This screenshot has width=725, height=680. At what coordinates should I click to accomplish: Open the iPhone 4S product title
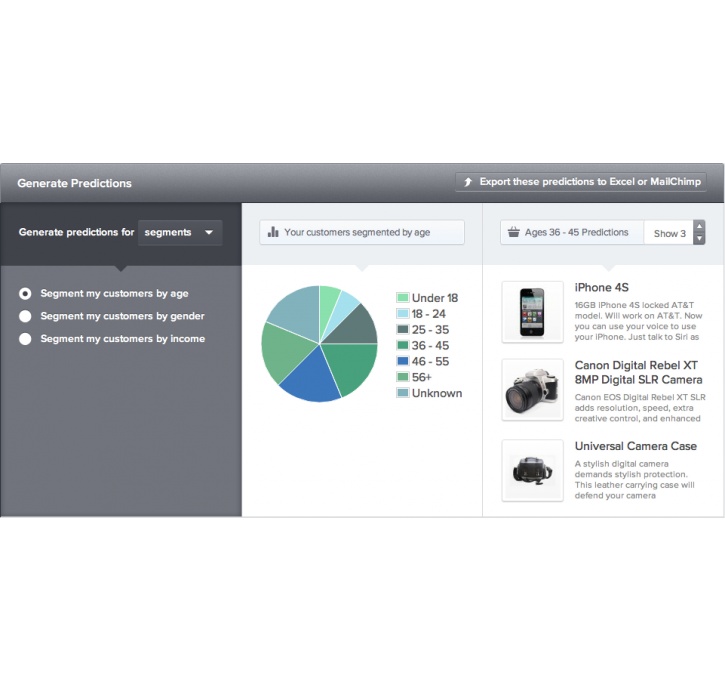tap(602, 288)
